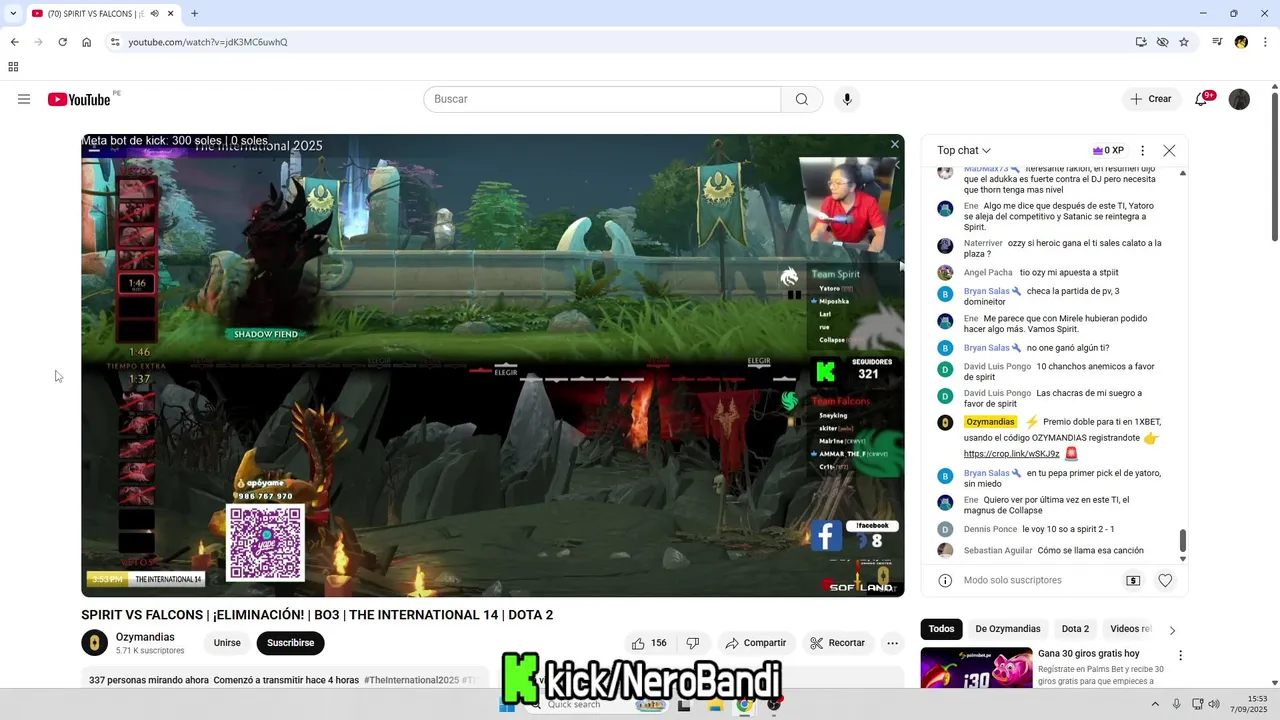Screen dimensions: 1280x720
Task: Open the Chrome apps grid shortcut
Action: point(13,67)
